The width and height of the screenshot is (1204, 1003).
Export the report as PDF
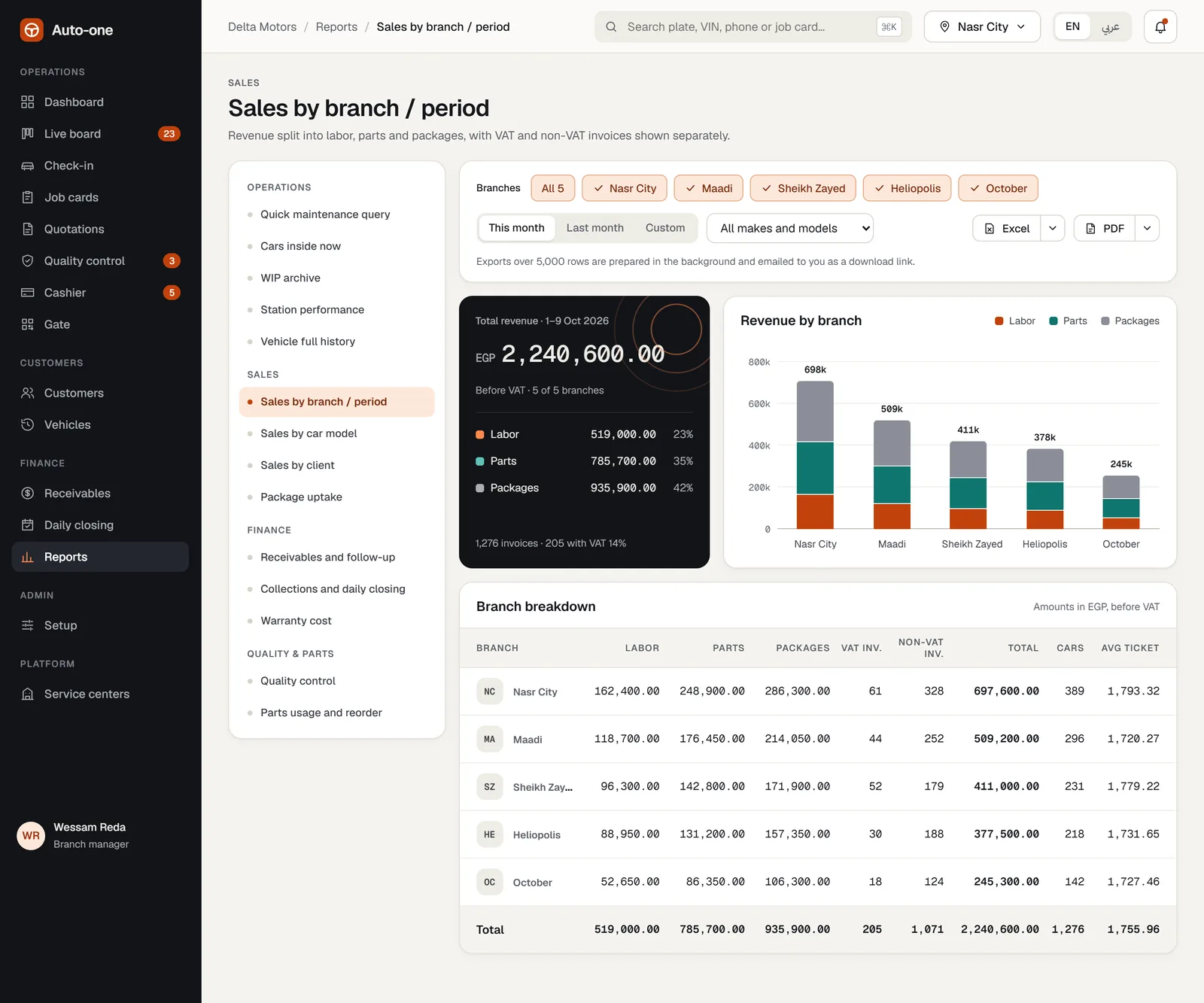pos(1105,228)
